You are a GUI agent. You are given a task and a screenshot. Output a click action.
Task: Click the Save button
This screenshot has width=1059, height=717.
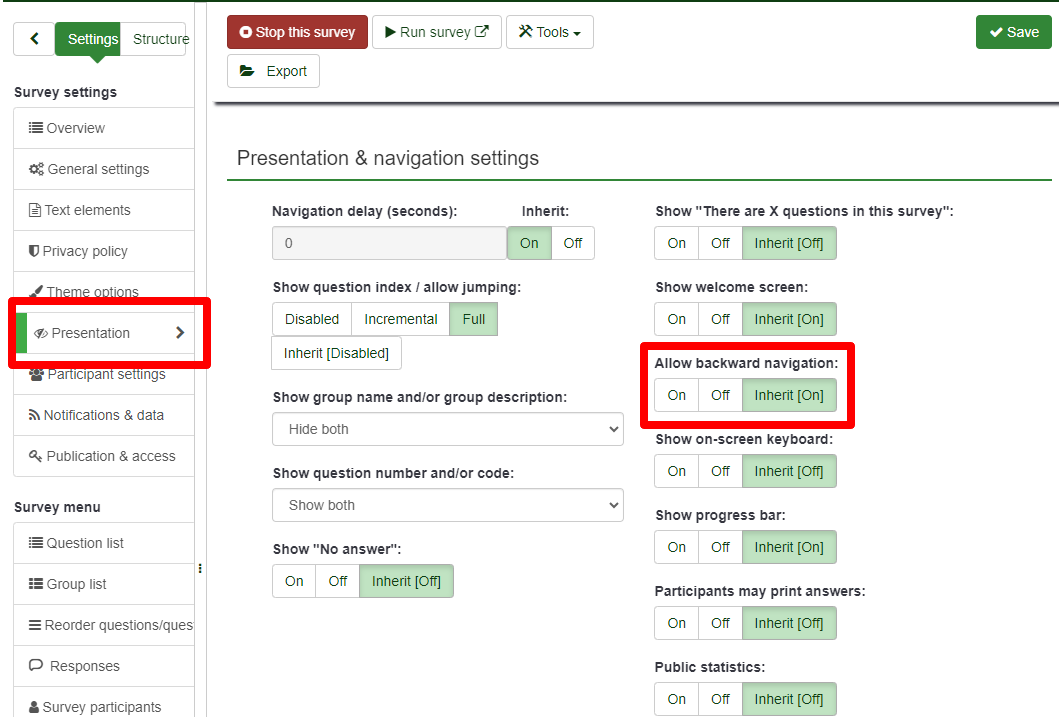point(1013,32)
